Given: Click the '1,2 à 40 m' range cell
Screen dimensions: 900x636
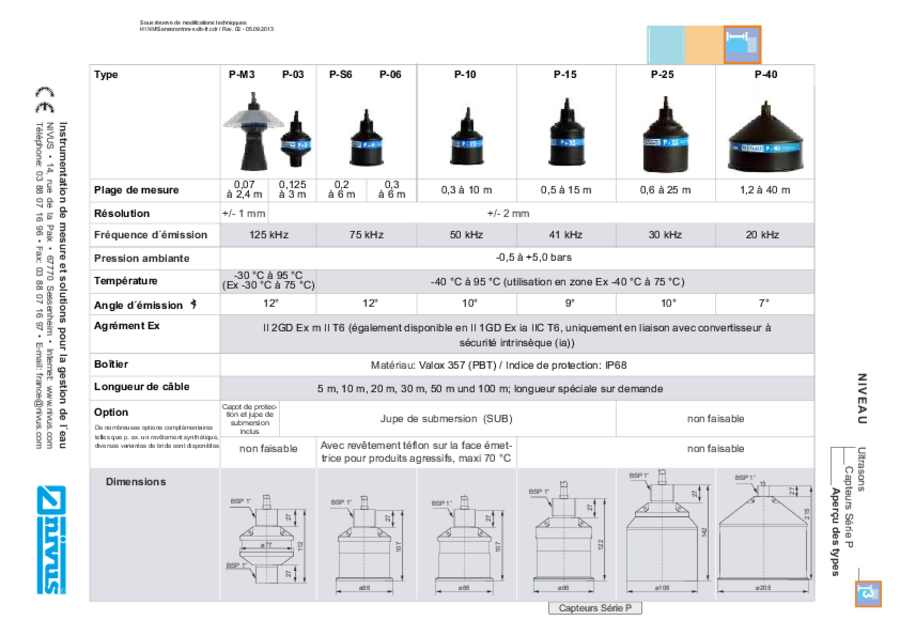Looking at the screenshot, I should [765, 190].
